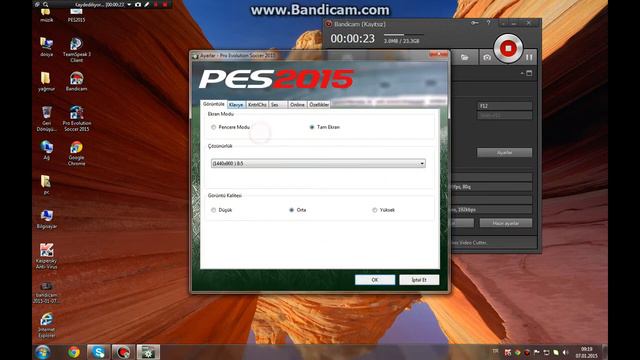Select bandicam 2015-01-07 video file

click(x=46, y=291)
